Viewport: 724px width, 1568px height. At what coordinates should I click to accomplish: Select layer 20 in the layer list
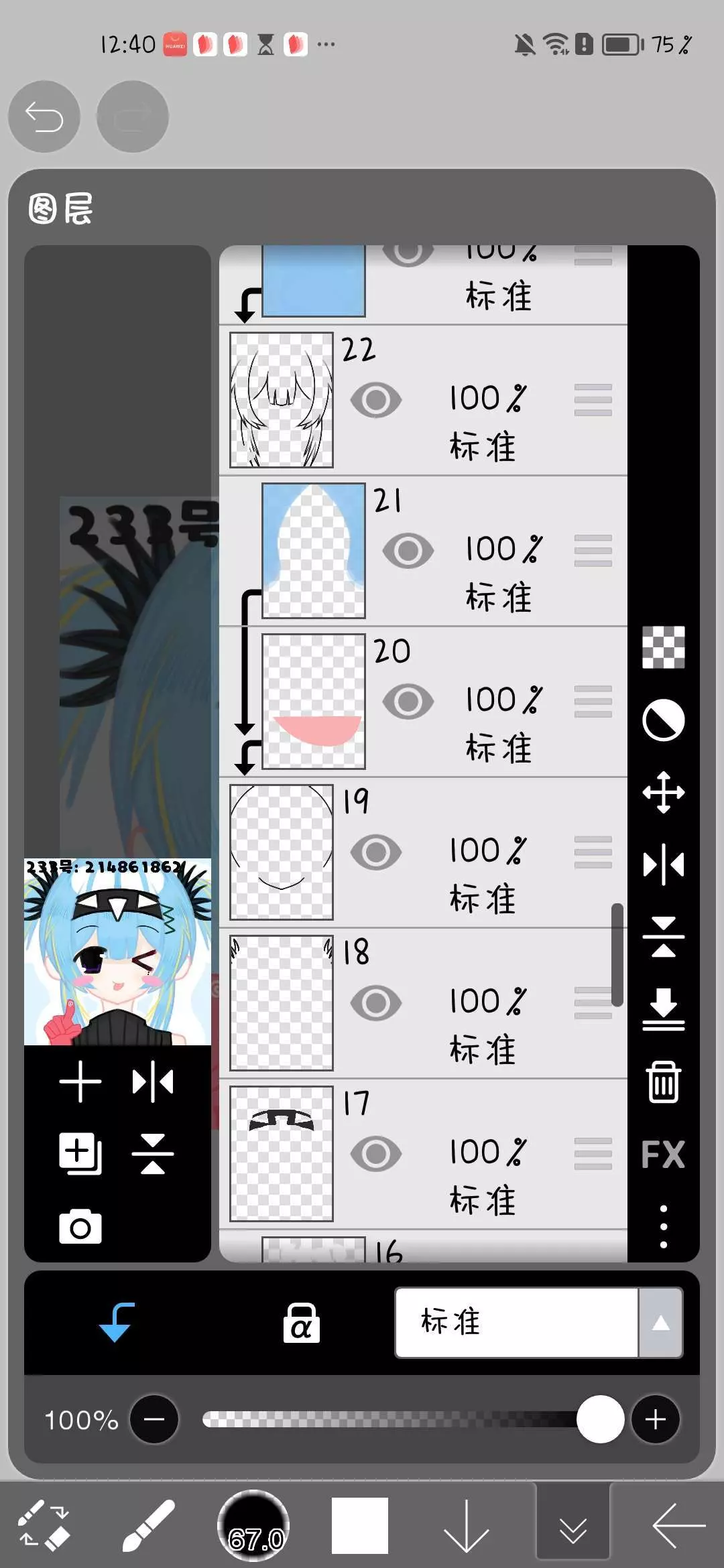tap(424, 702)
